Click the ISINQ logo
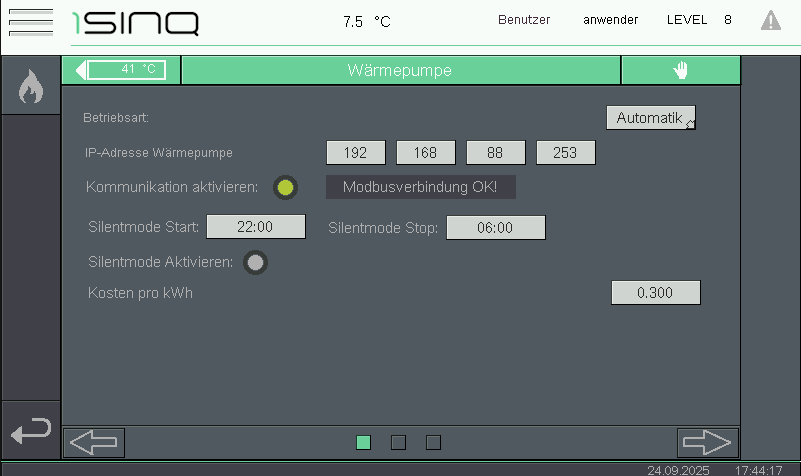This screenshot has width=801, height=476. 135,22
